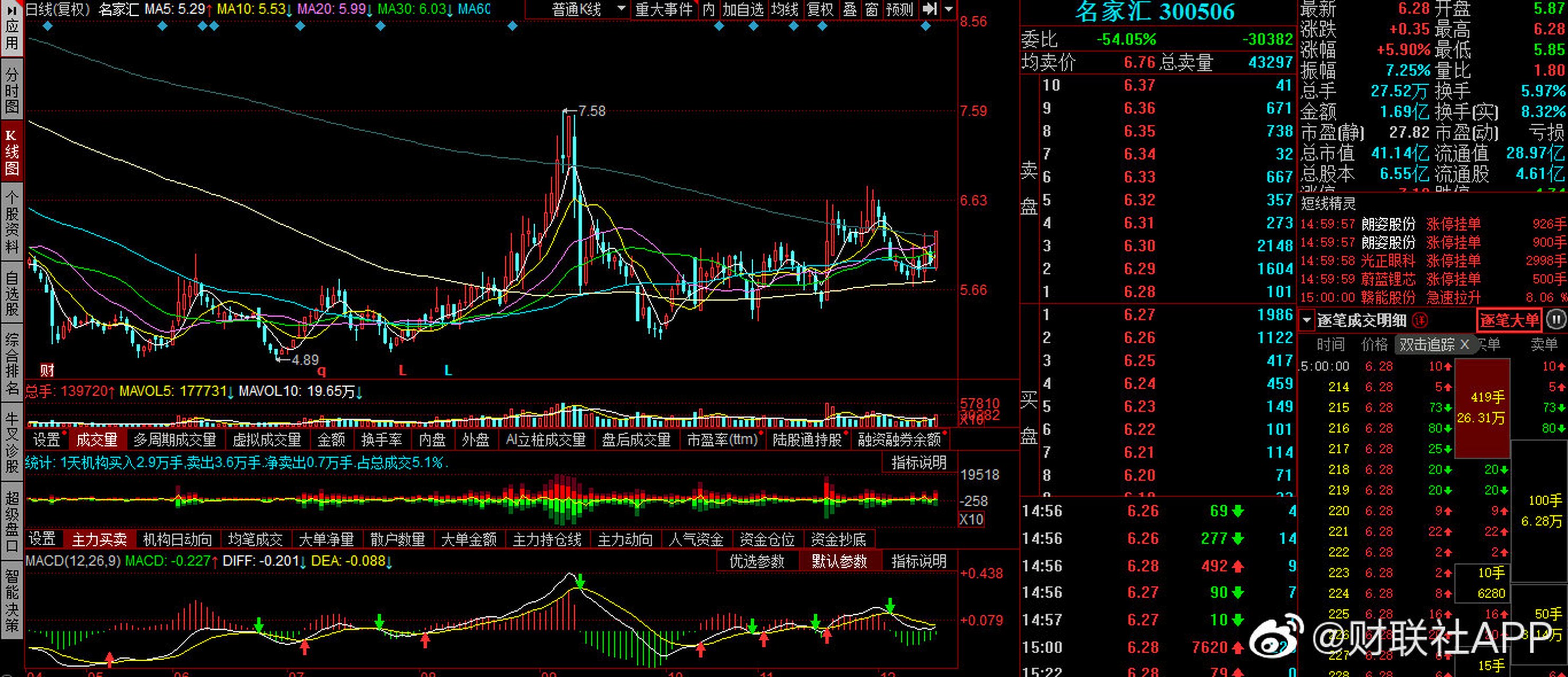
Task: Choose 默认参数 for MACD
Action: tap(840, 561)
